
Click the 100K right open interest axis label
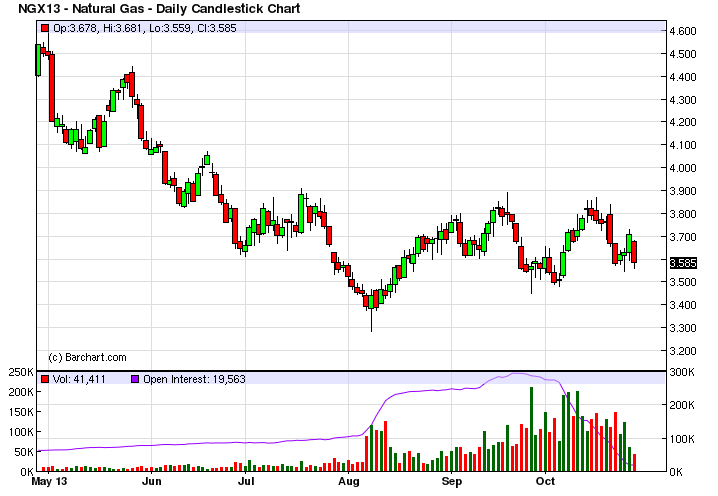(x=682, y=439)
